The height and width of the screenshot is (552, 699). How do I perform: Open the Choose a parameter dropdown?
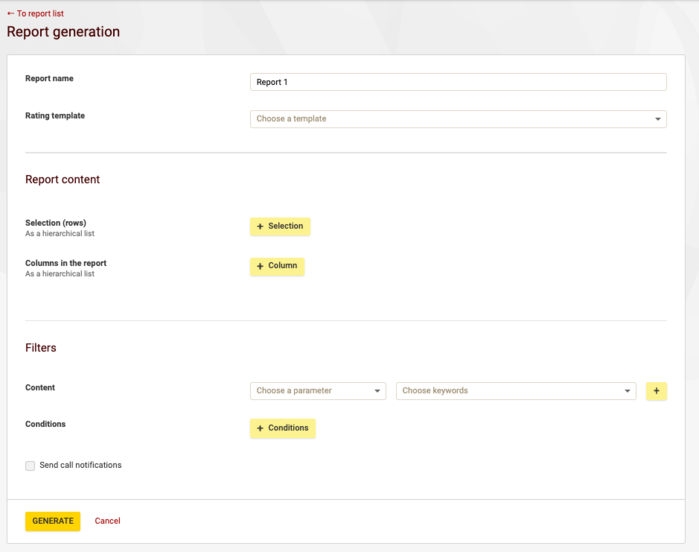point(318,391)
